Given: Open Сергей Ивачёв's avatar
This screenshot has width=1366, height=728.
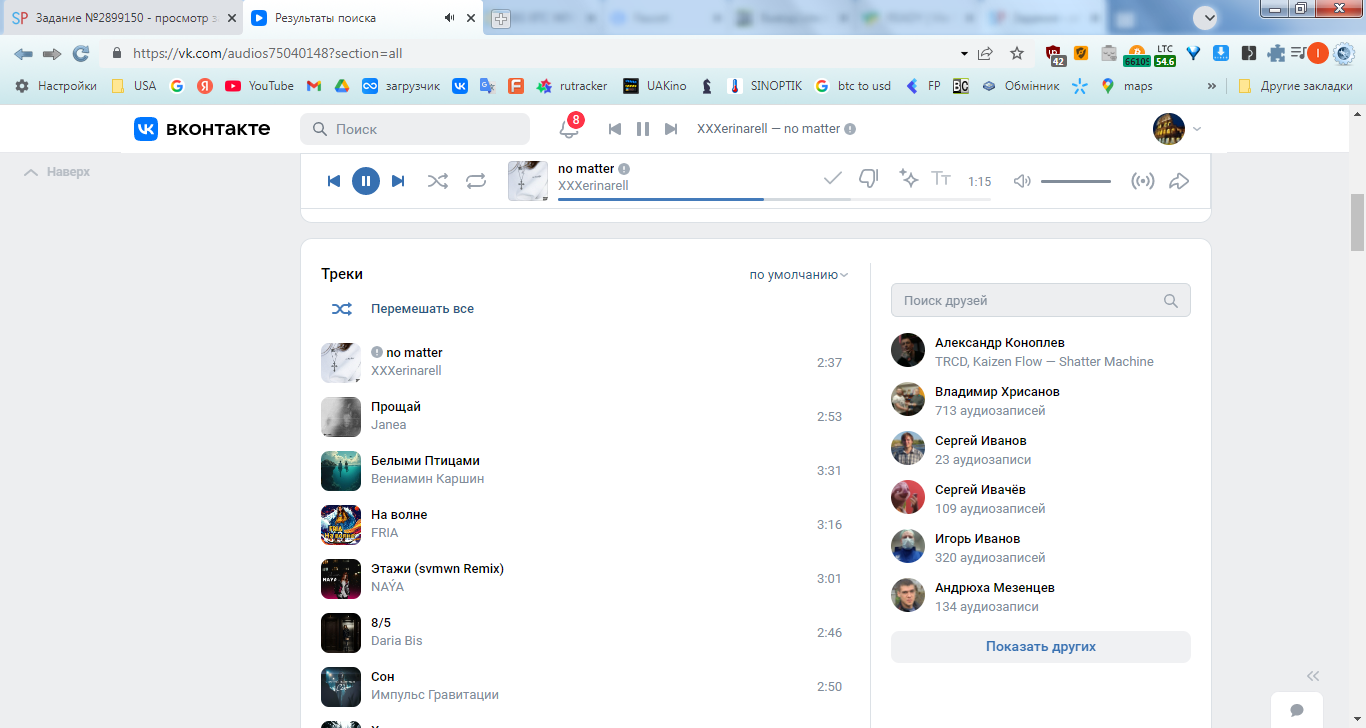Looking at the screenshot, I should 908,497.
